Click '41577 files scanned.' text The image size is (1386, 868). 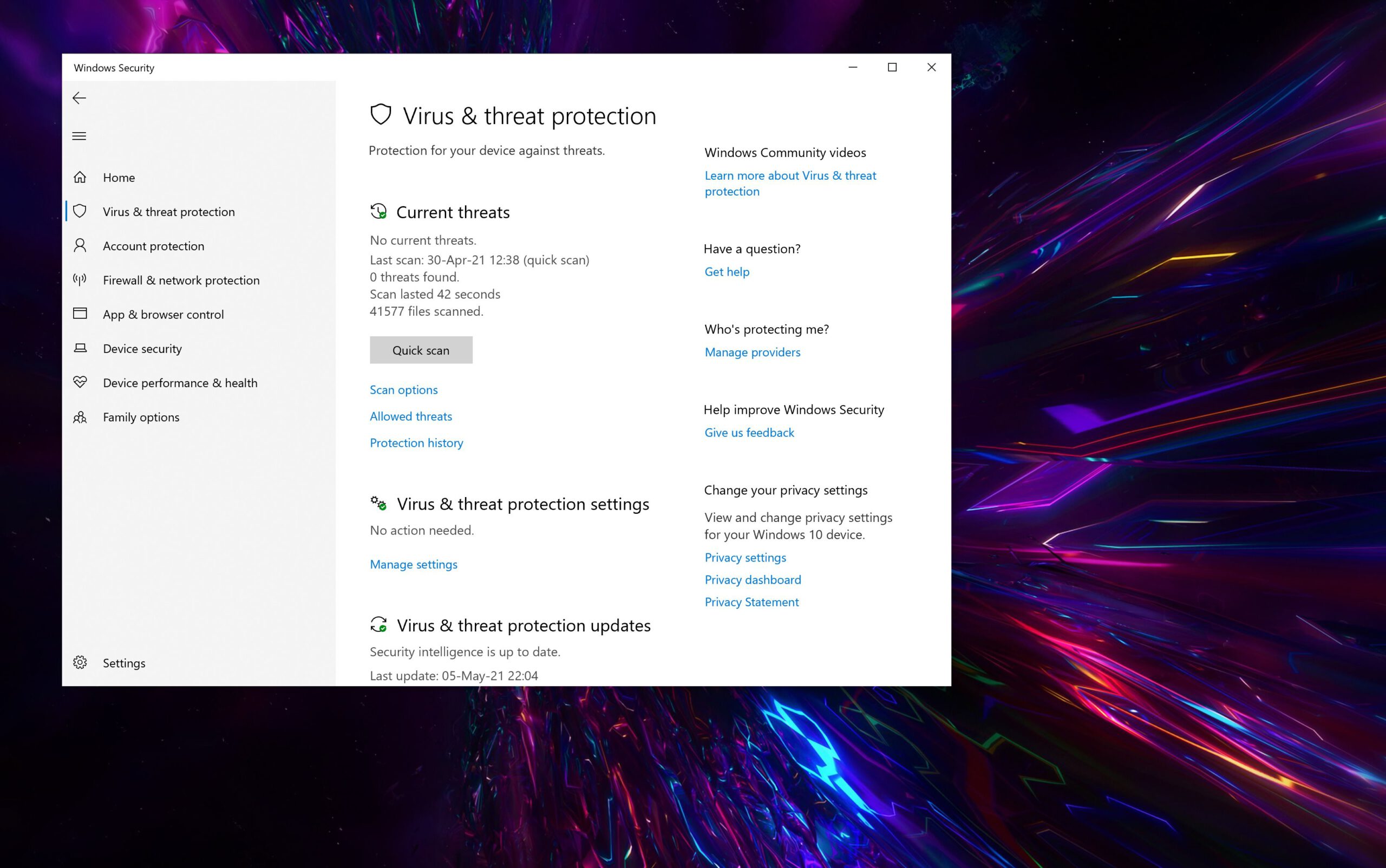[x=427, y=311]
